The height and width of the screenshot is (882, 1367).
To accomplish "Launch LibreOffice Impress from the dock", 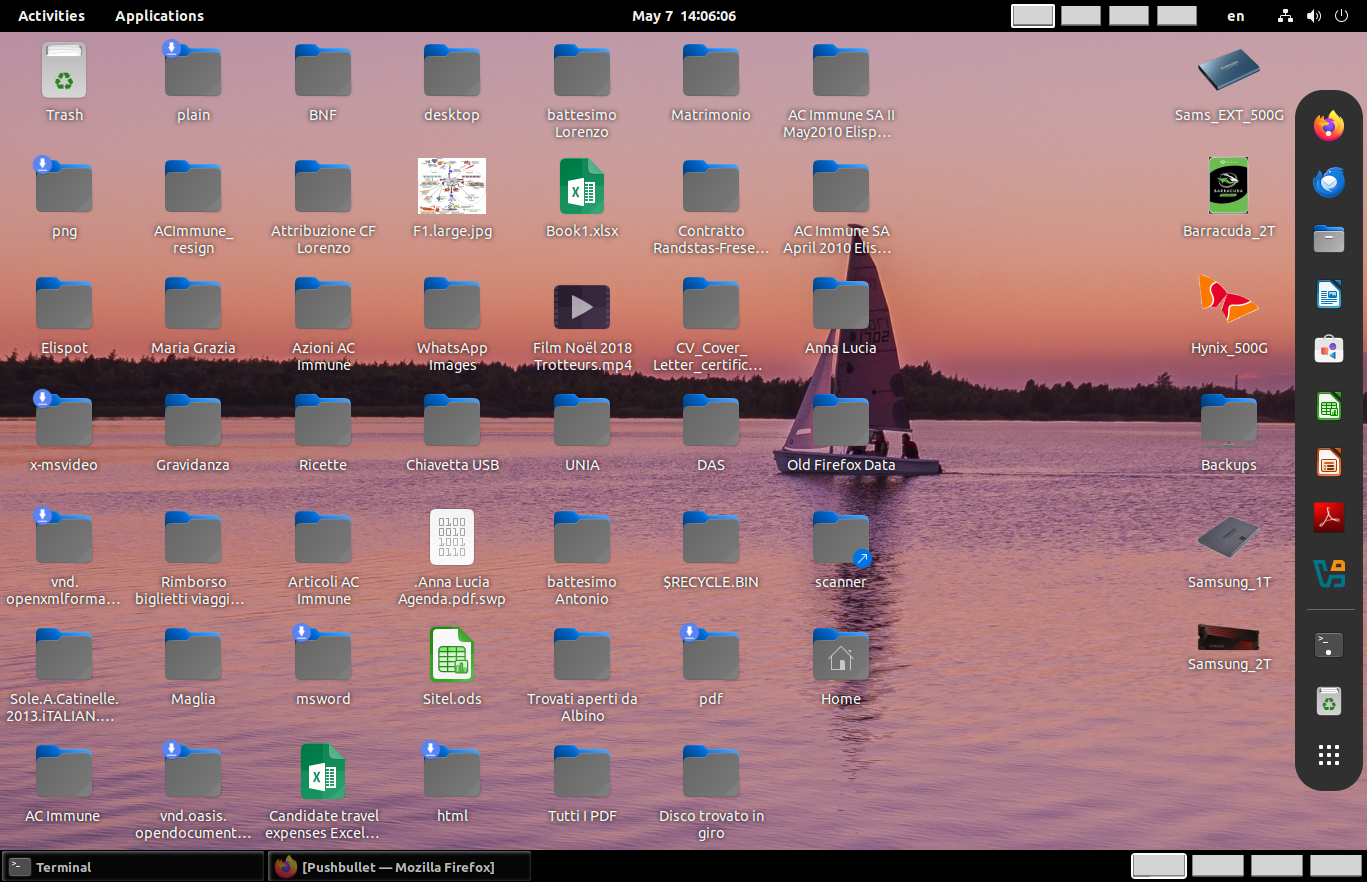I will point(1328,462).
